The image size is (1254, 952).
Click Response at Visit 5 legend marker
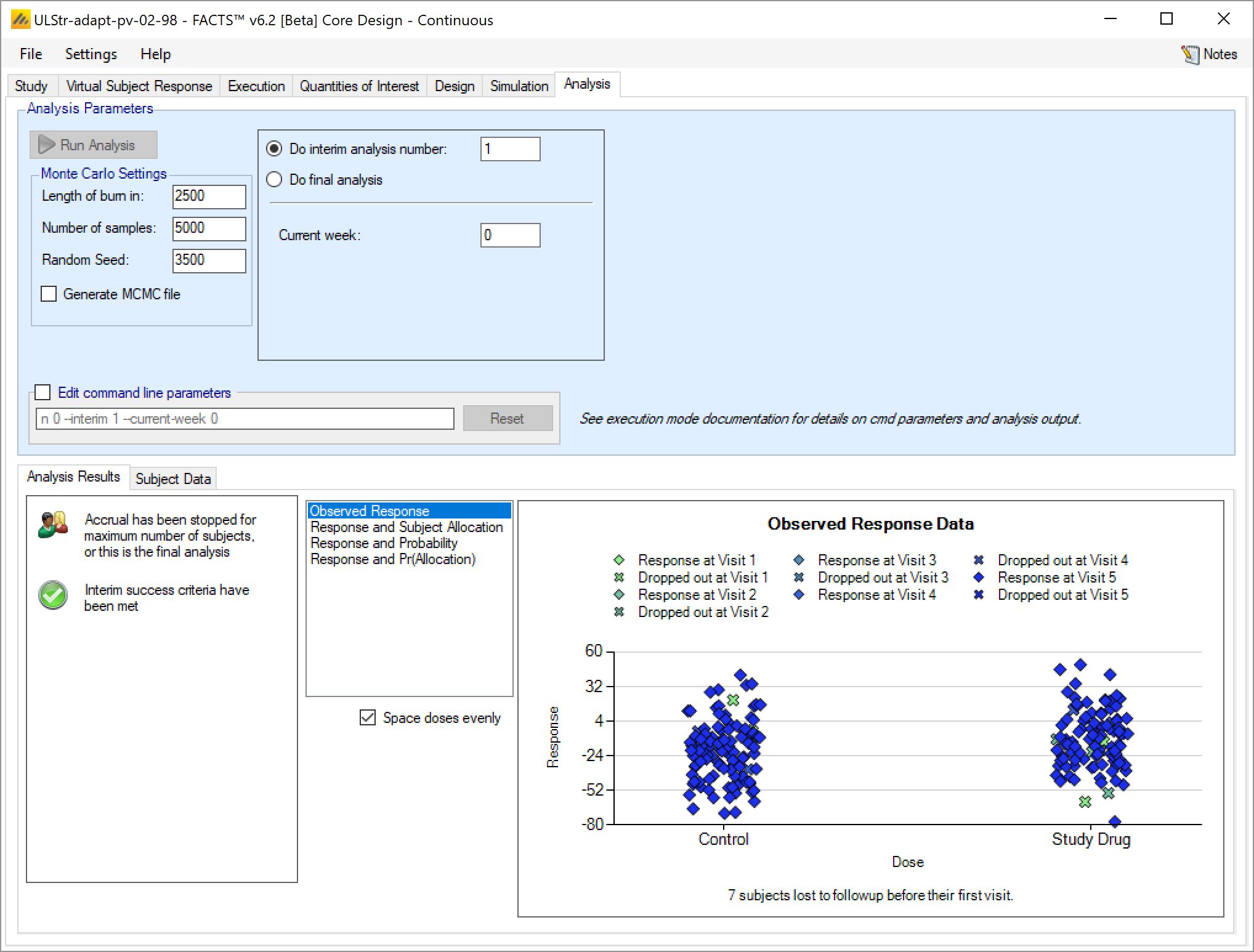pyautogui.click(x=979, y=578)
